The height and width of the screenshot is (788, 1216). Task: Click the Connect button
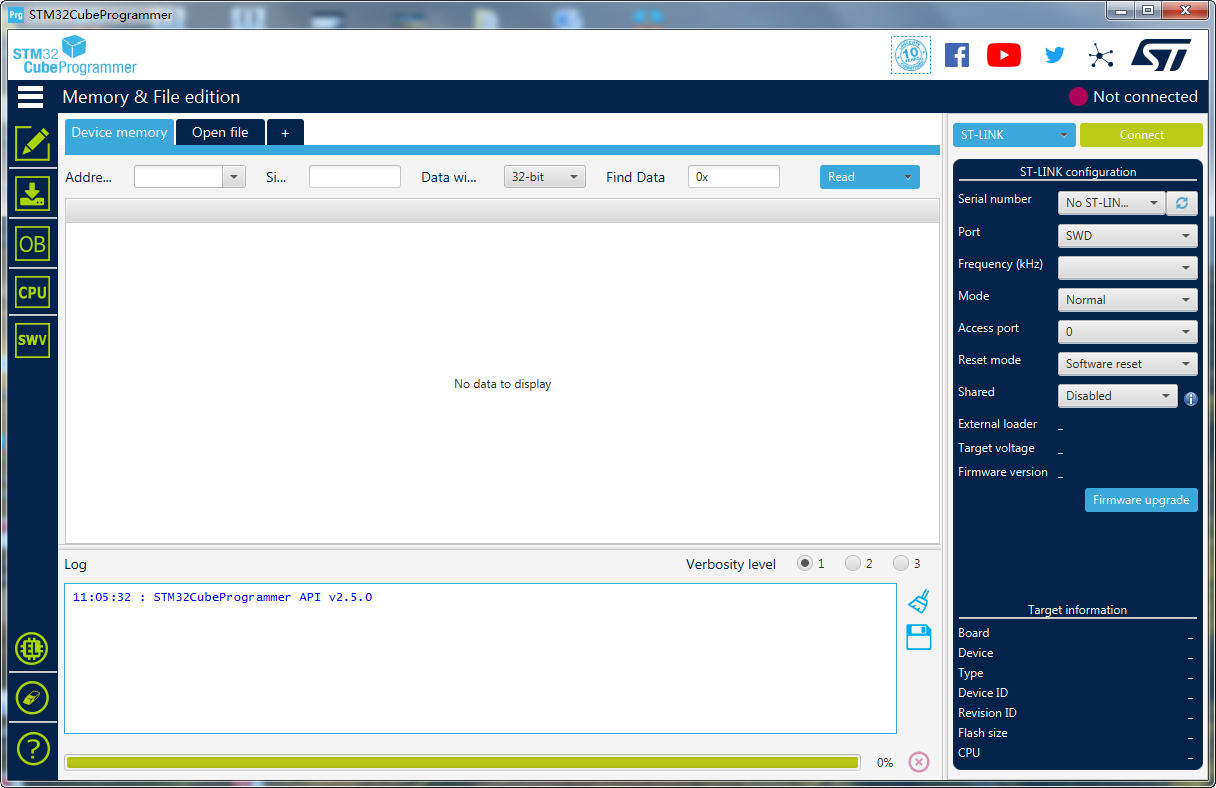click(x=1141, y=135)
